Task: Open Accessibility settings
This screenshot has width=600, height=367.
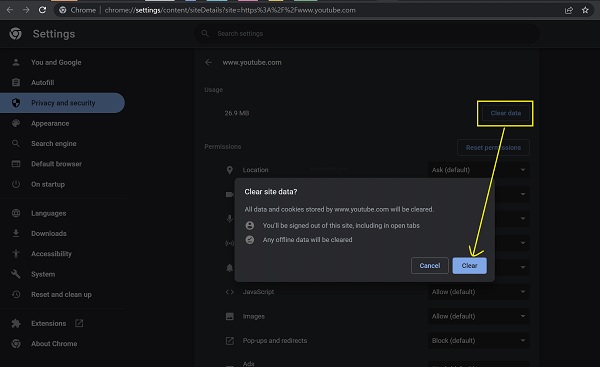Action: point(62,254)
